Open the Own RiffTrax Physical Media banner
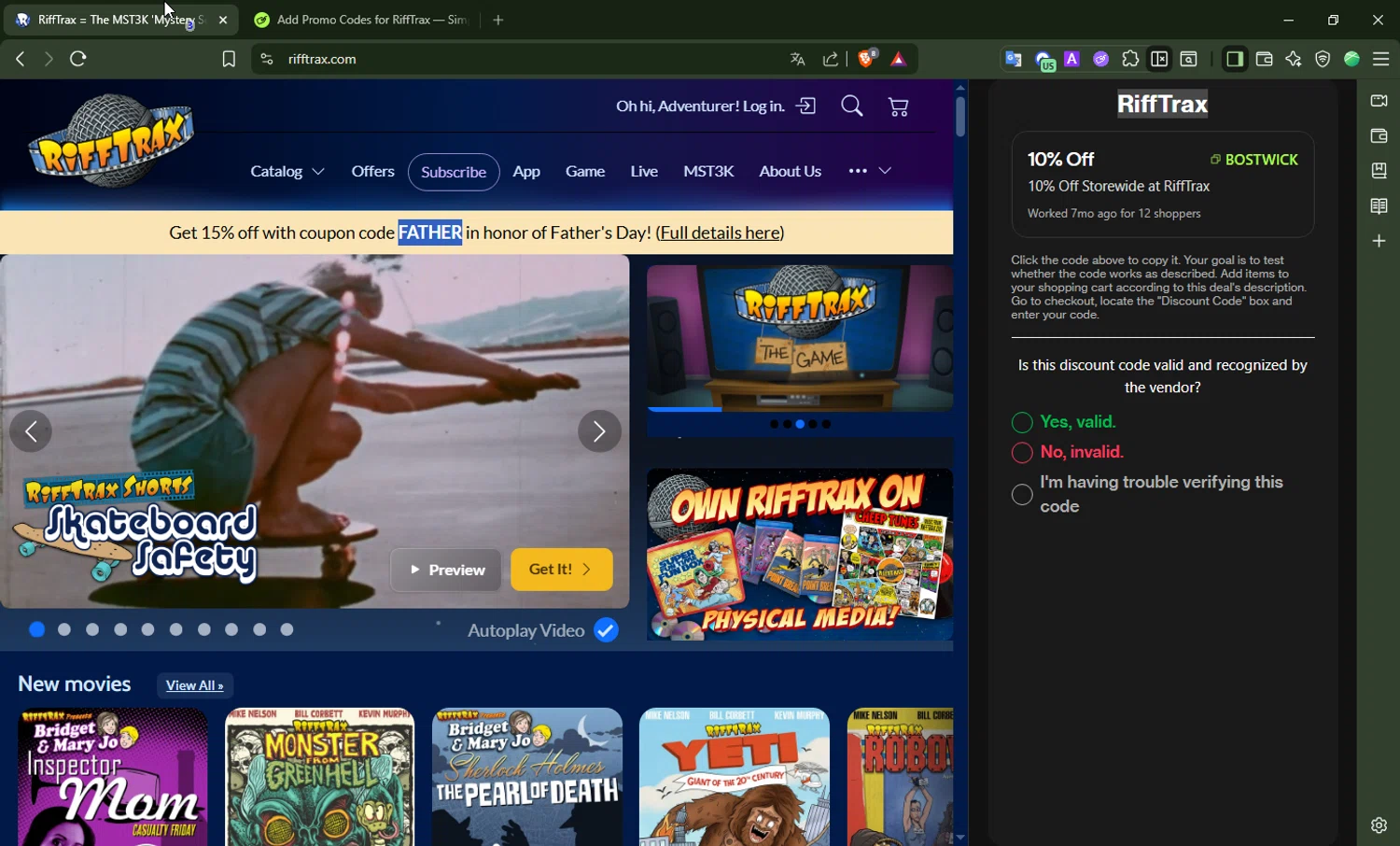1400x846 pixels. coord(800,555)
